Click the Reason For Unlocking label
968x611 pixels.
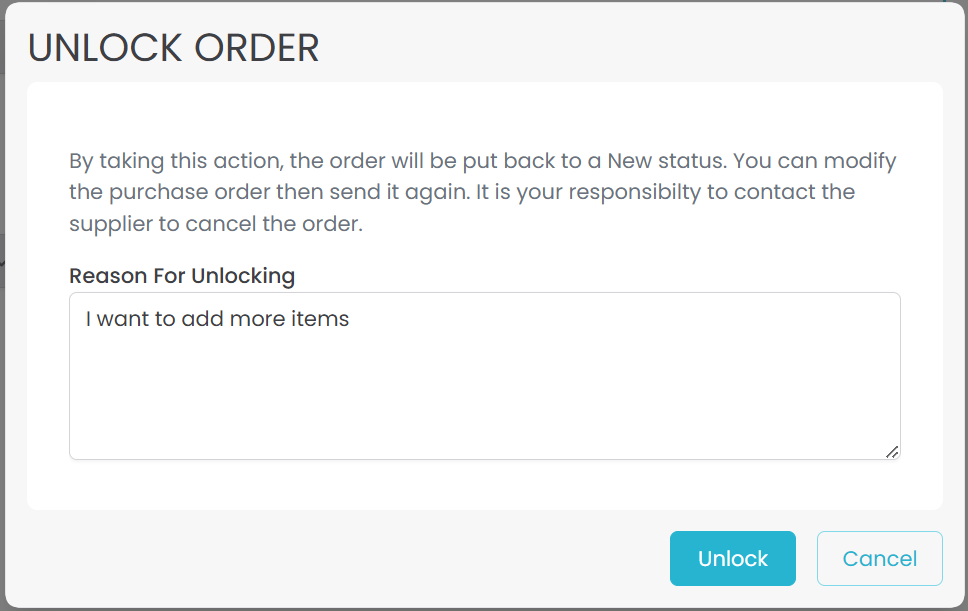pos(182,275)
